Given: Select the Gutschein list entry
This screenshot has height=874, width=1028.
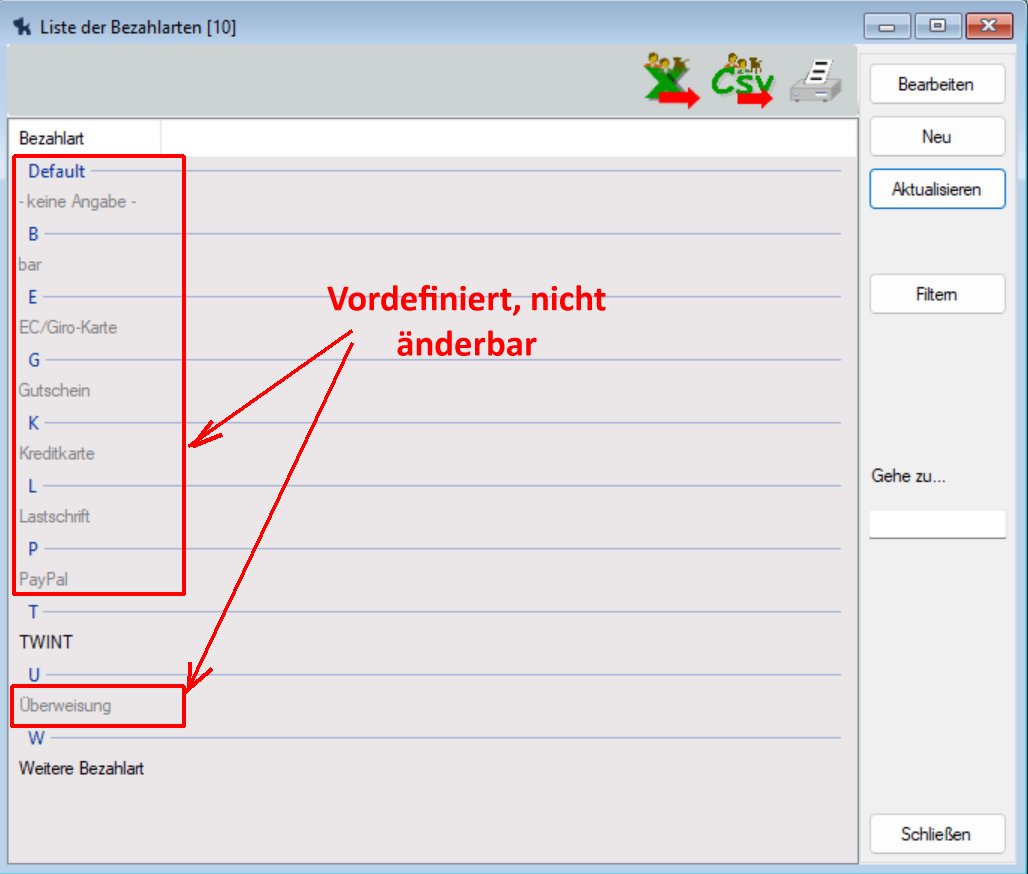Looking at the screenshot, I should (54, 390).
